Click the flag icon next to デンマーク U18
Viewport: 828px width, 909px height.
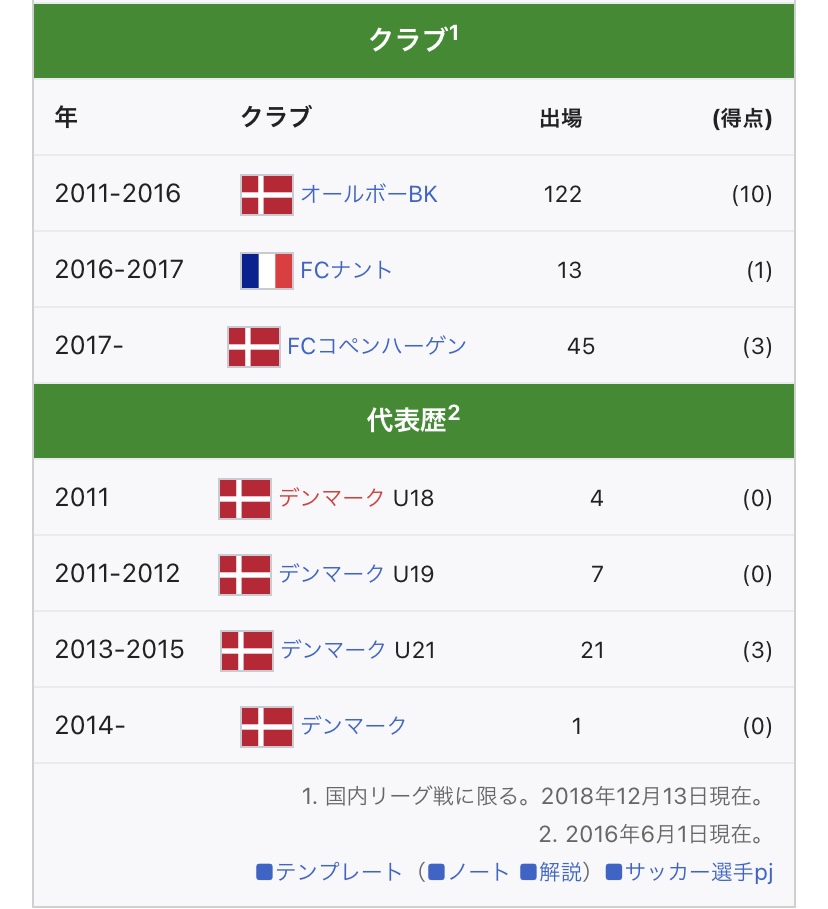coord(245,498)
